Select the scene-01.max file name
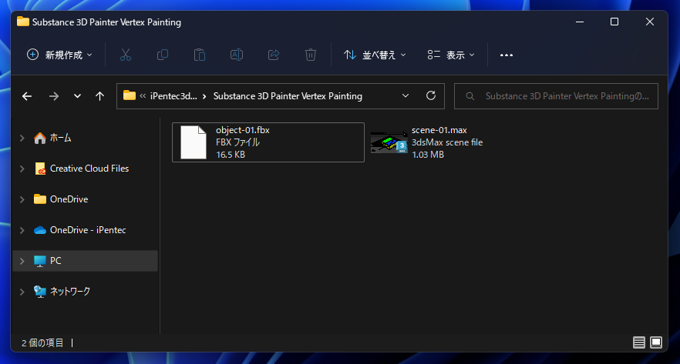 439,130
